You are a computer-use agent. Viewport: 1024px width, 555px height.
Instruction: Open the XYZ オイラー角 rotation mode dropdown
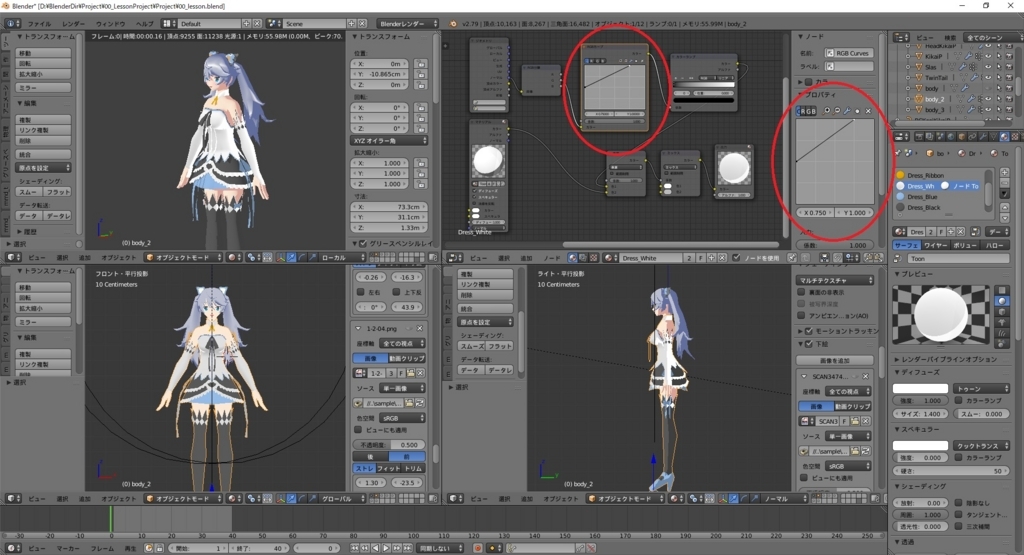pyautogui.click(x=389, y=140)
